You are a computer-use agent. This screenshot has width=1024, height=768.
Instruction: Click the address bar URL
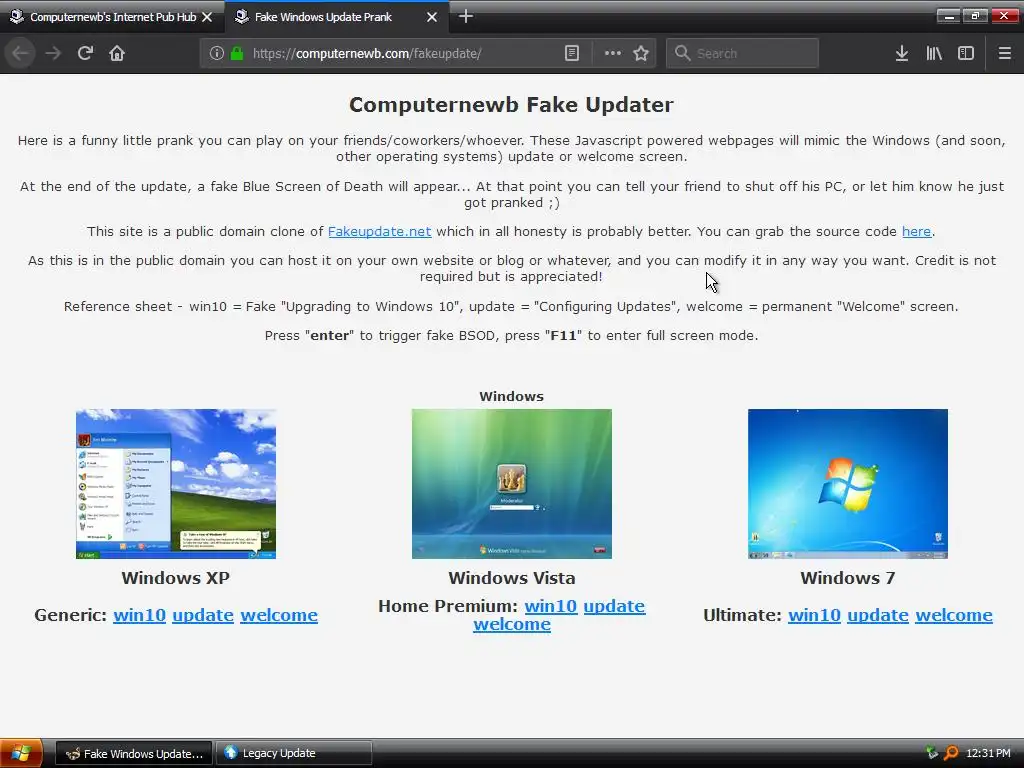(x=367, y=54)
